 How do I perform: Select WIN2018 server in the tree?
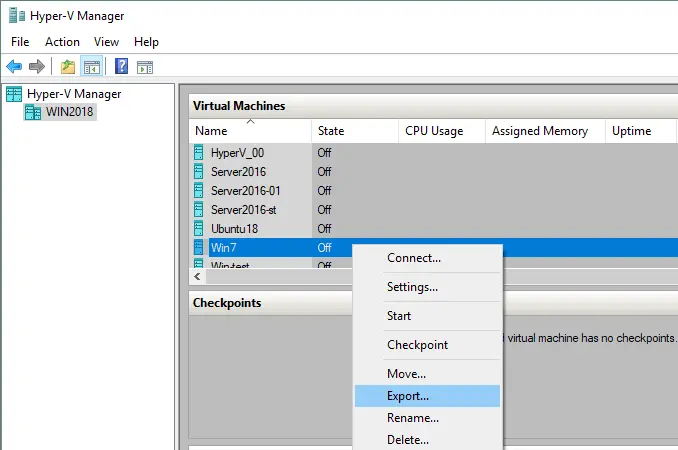(x=69, y=112)
